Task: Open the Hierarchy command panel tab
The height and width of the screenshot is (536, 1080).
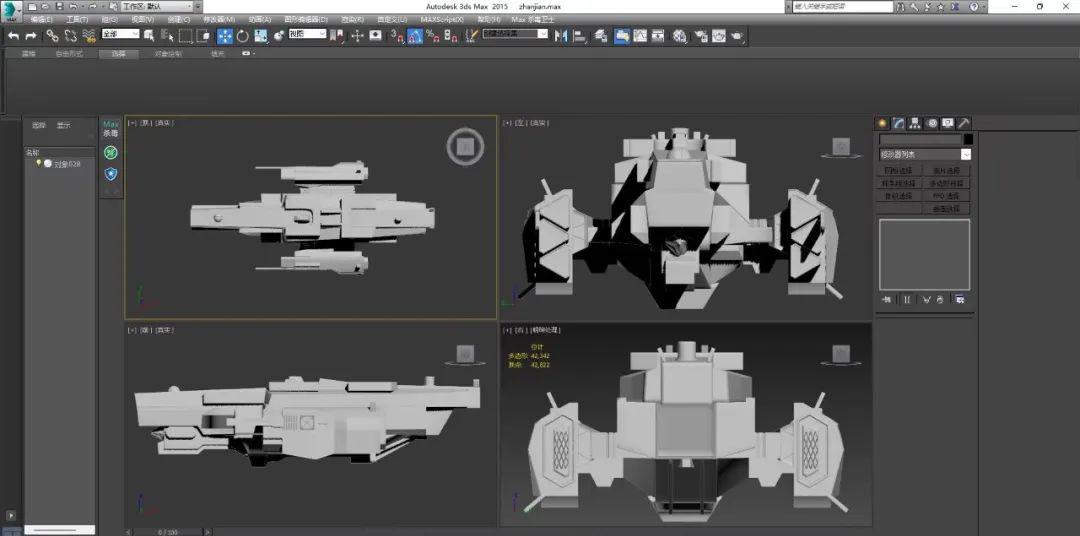Action: tap(915, 123)
